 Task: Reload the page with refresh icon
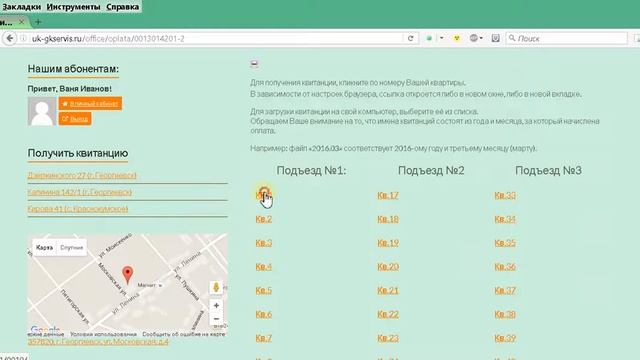point(411,38)
